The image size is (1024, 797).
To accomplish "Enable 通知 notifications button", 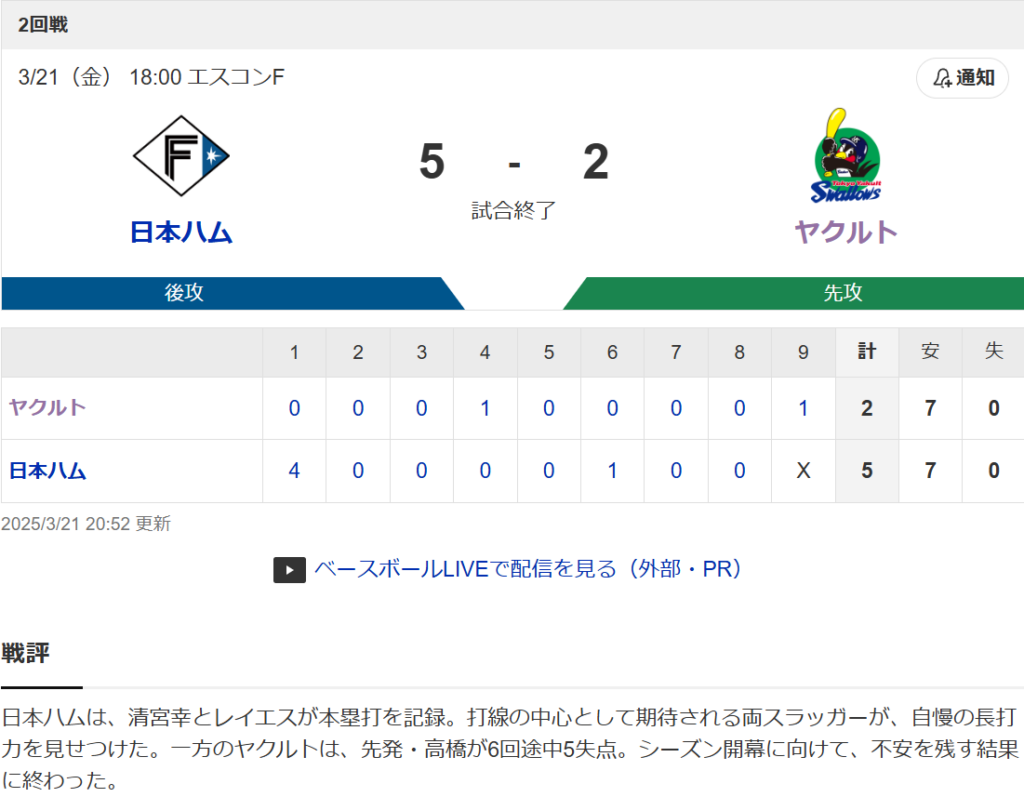I will pyautogui.click(x=963, y=78).
